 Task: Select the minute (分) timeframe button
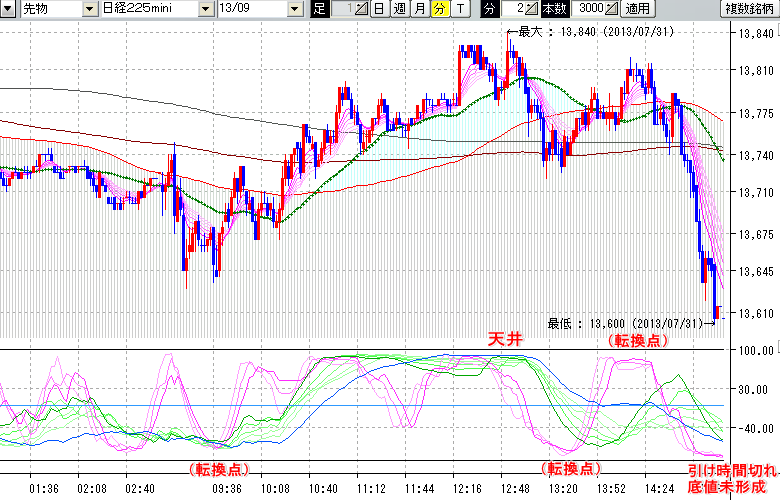pyautogui.click(x=439, y=9)
